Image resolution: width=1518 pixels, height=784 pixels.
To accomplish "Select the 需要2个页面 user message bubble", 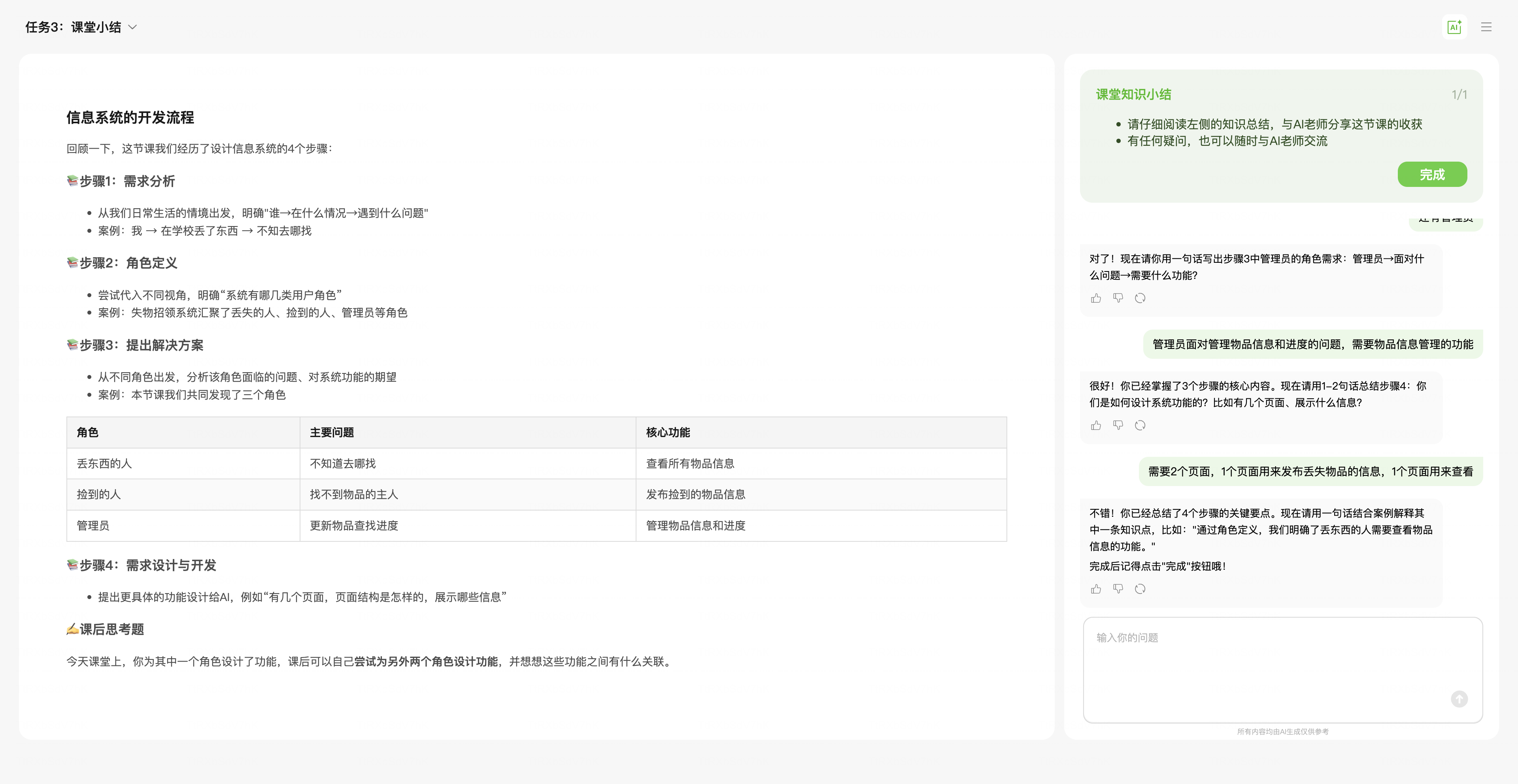I will (1310, 471).
